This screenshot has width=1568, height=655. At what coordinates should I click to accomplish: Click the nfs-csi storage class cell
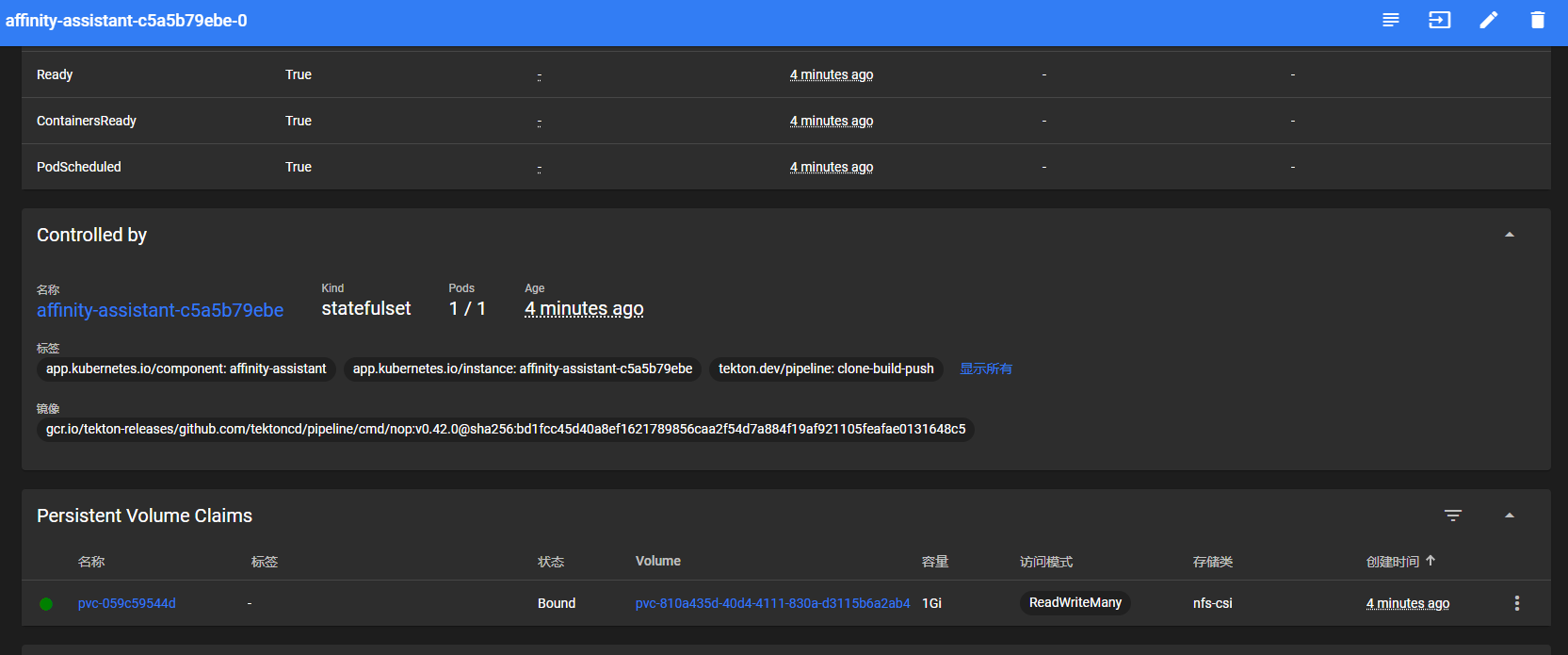click(x=1213, y=603)
